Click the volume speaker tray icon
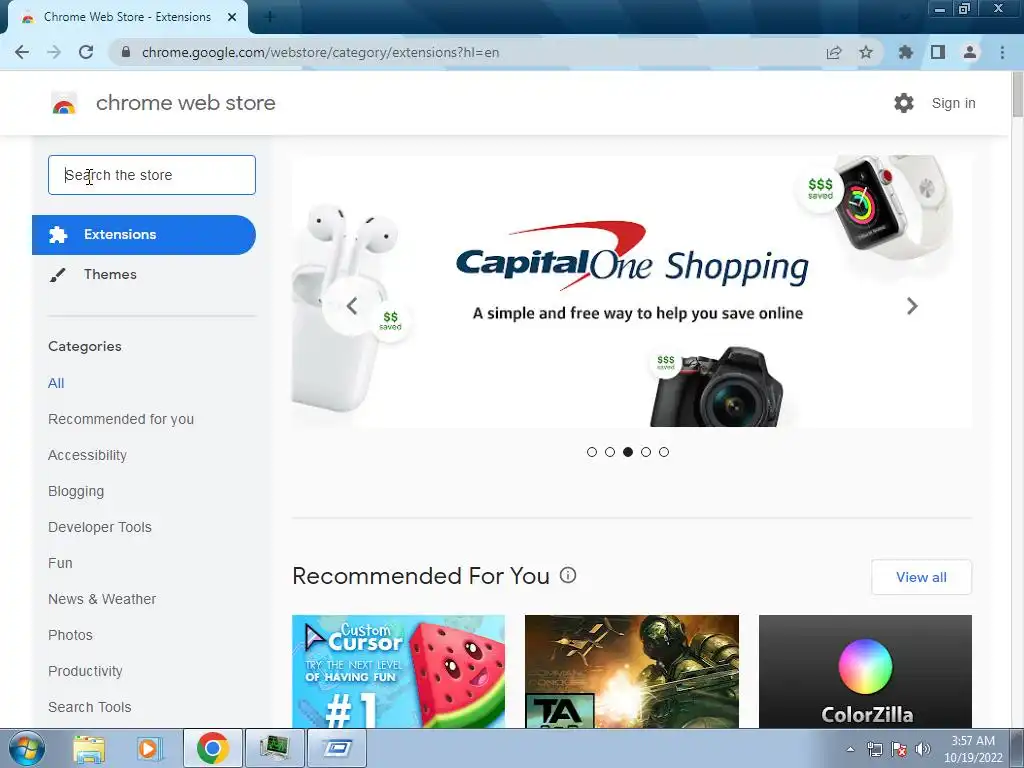Screen dimensions: 1024x768 point(923,749)
